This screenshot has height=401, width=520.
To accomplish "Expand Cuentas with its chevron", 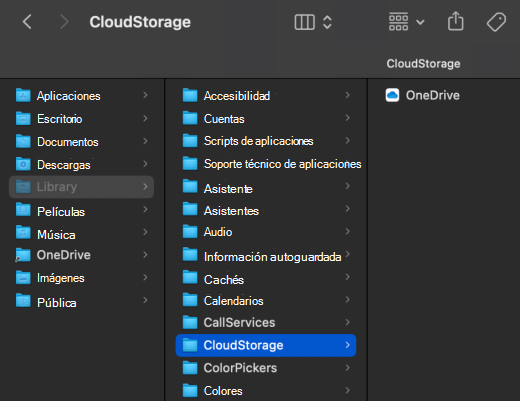I will click(348, 118).
